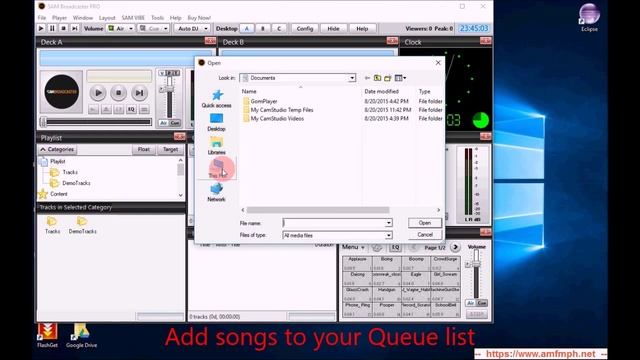Open the Google Drive desktop shortcut
This screenshot has width=640, height=360.
[x=81, y=336]
